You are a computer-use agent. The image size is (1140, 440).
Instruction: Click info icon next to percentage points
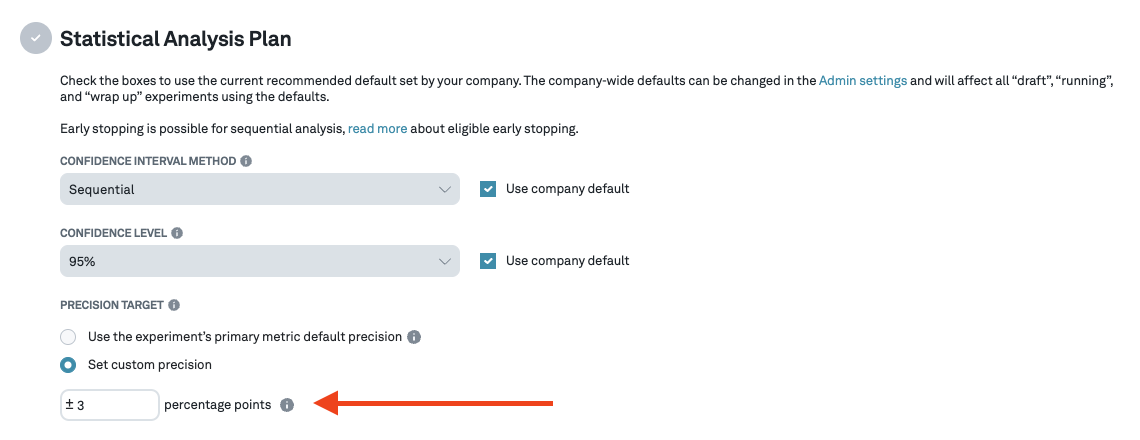click(x=287, y=405)
